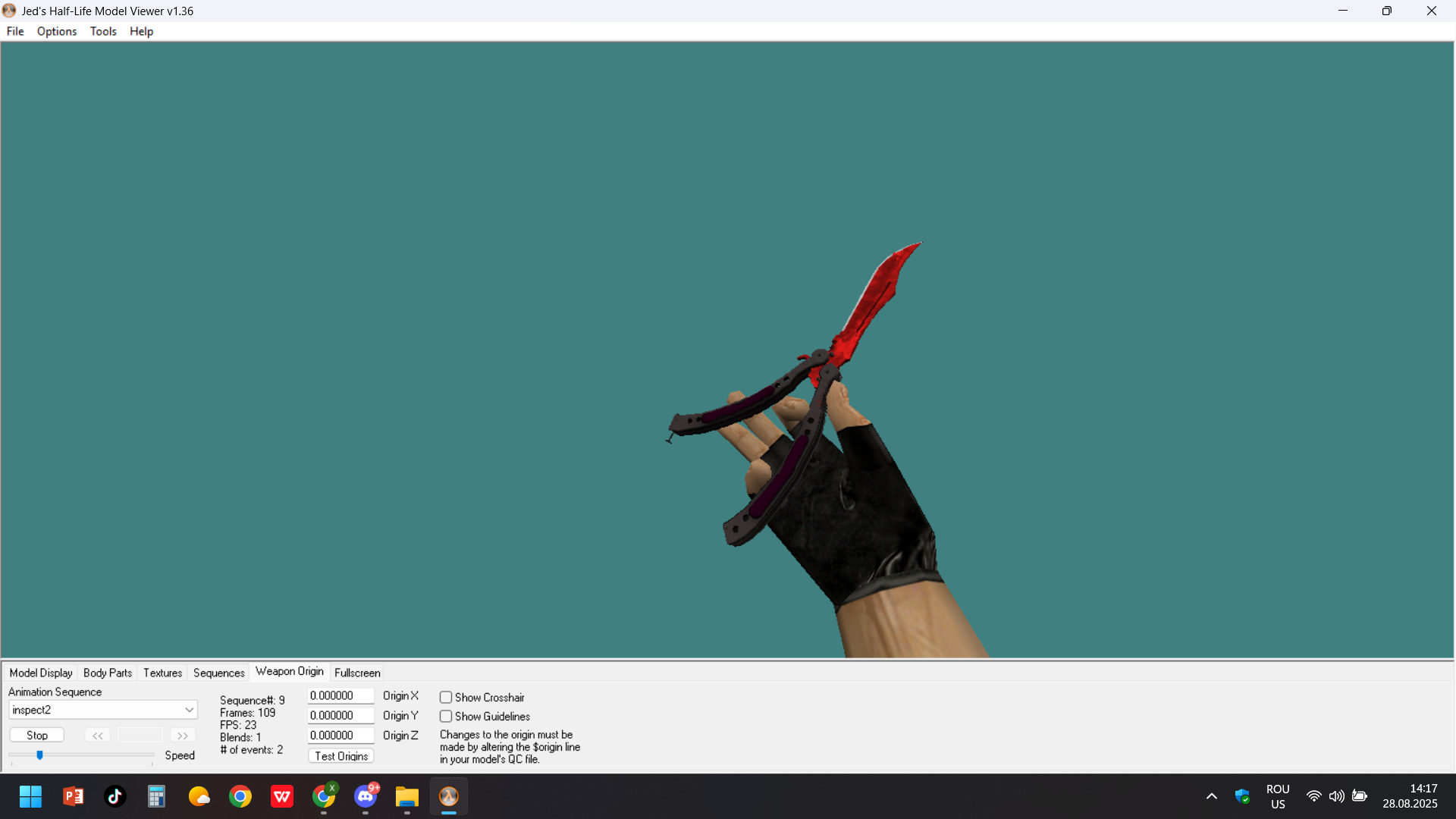Open the Calculator taskbar icon
The image size is (1456, 819).
coord(156,796)
